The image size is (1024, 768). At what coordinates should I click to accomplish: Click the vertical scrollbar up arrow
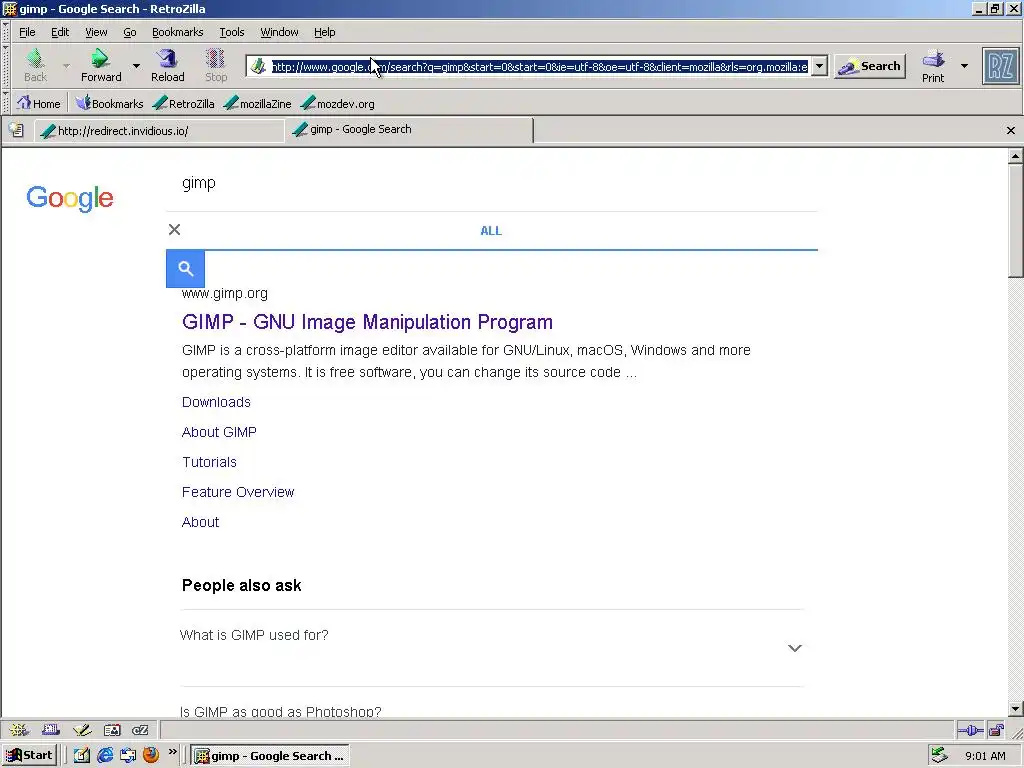point(1015,156)
